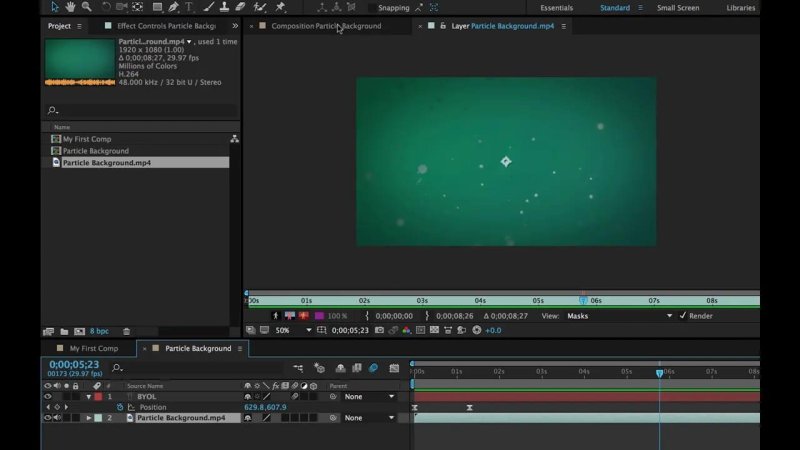Click Particle Background.mp4 layer label color swatch
800x450 pixels.
click(98, 418)
